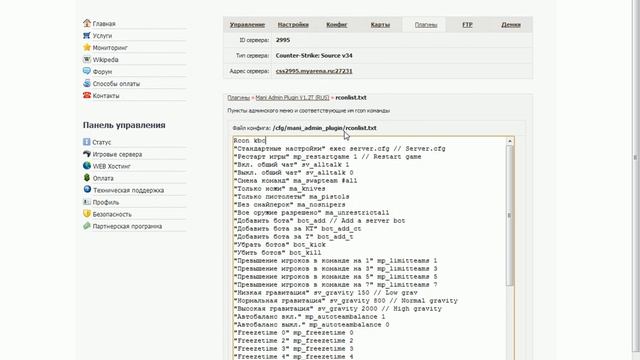Click the W icon beside Wikipedia
The height and width of the screenshot is (360, 640).
[87, 59]
